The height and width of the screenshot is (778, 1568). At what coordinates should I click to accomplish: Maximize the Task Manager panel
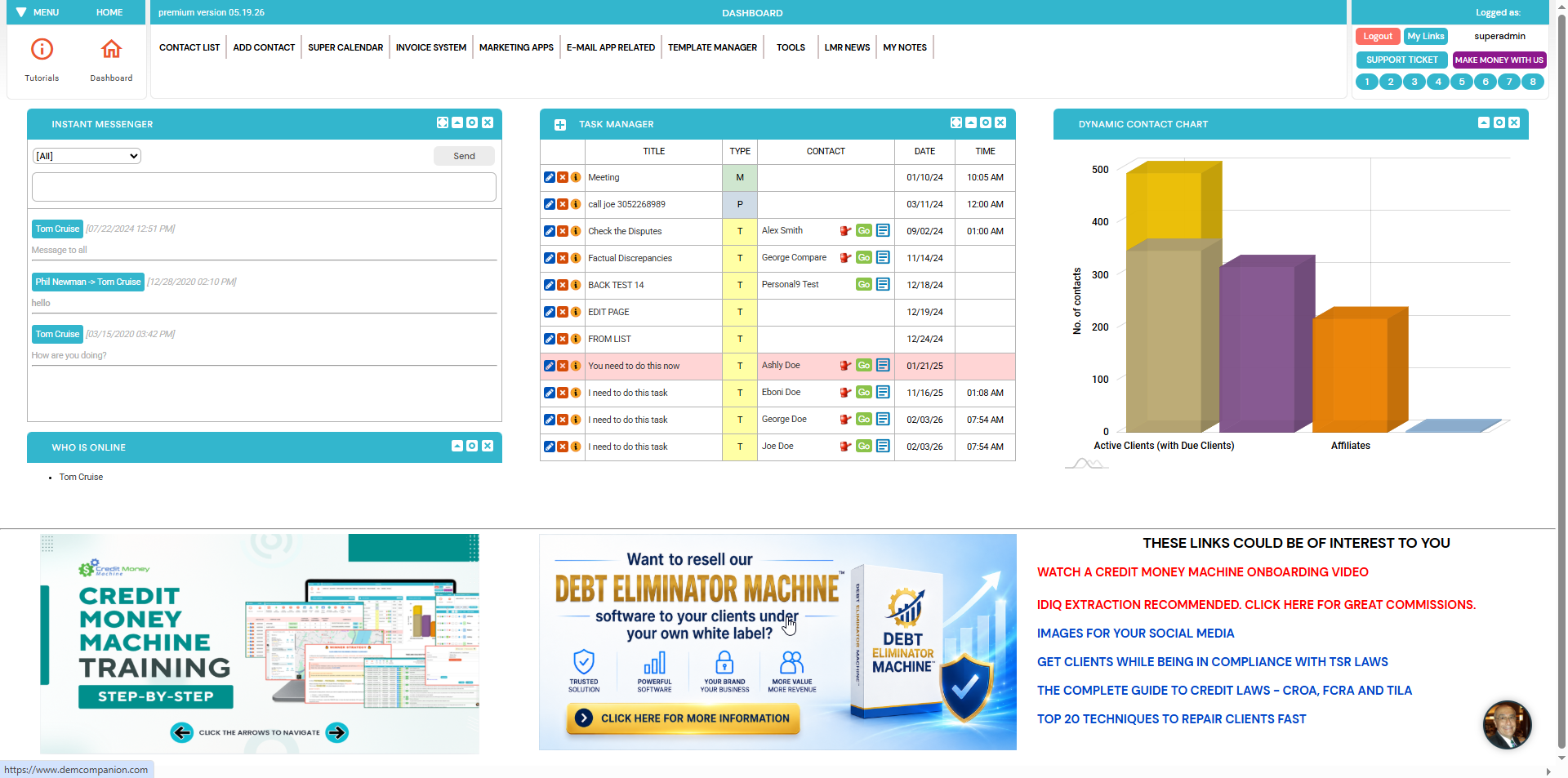(956, 122)
